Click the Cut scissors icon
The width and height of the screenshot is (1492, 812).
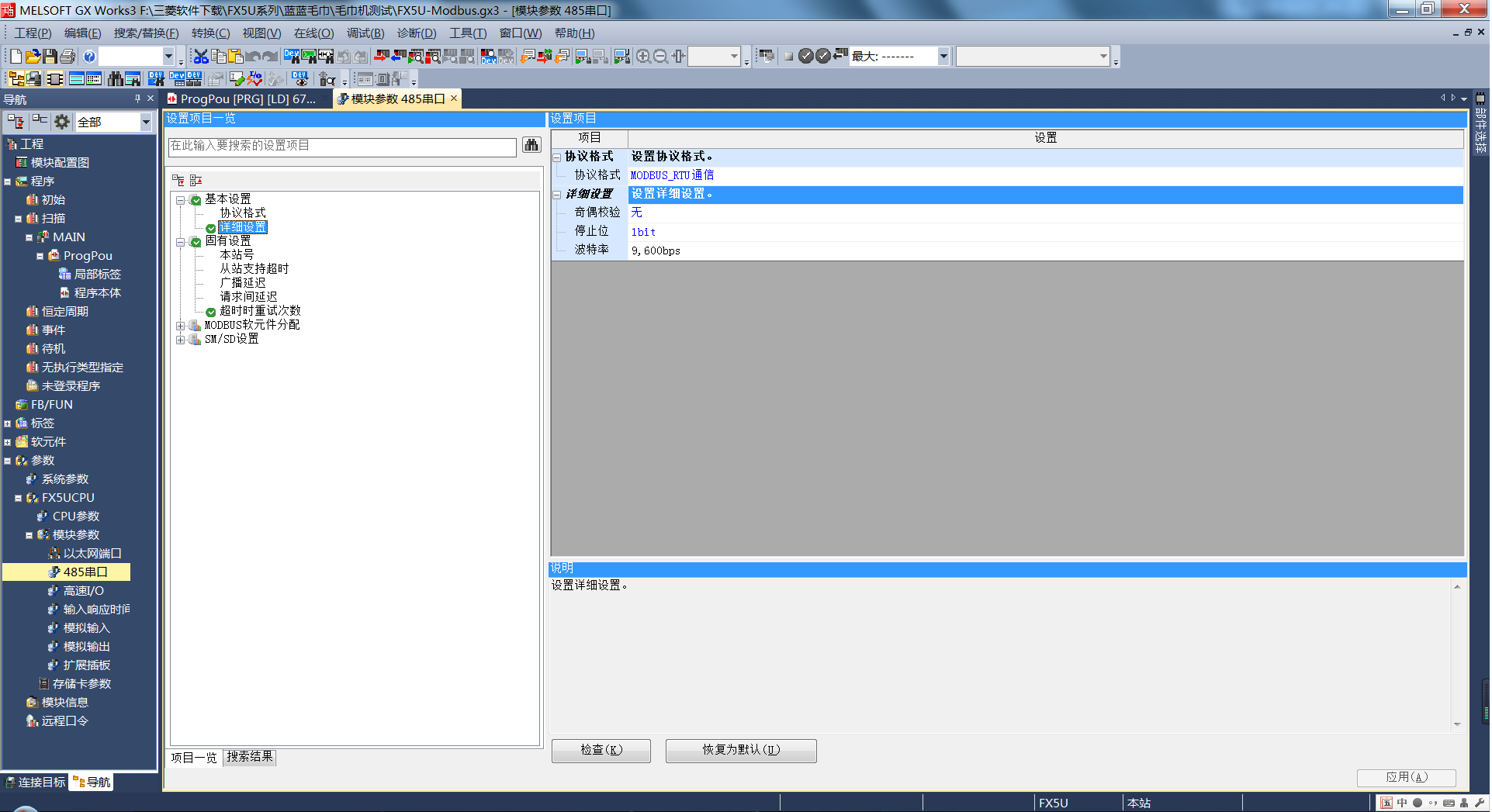[201, 56]
